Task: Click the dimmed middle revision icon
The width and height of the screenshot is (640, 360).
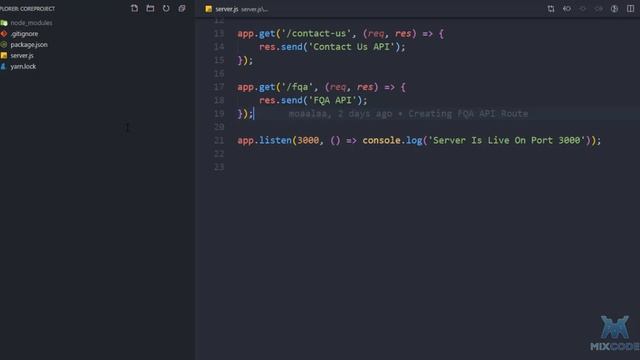Action: click(x=583, y=9)
